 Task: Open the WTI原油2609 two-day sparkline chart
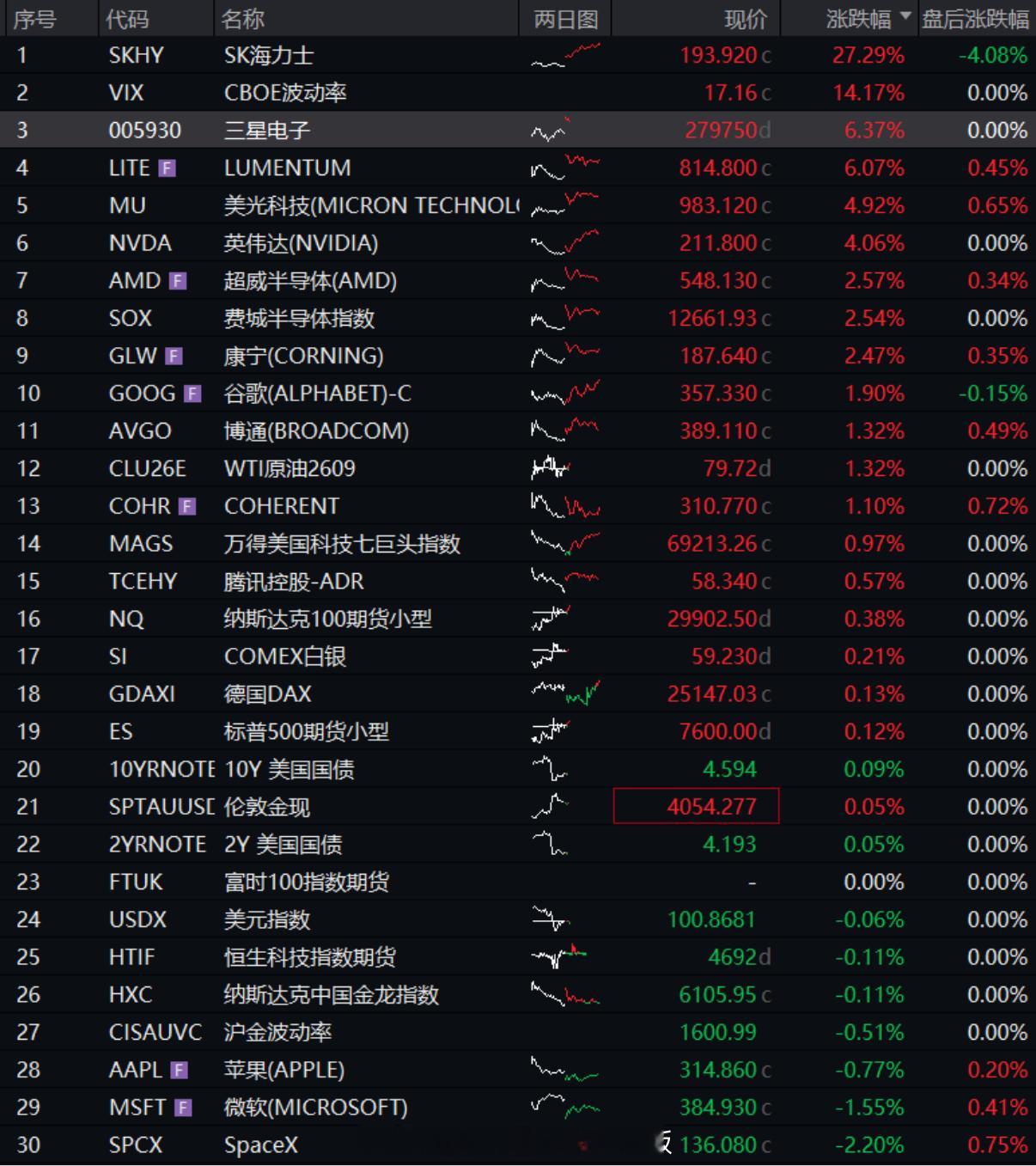551,469
